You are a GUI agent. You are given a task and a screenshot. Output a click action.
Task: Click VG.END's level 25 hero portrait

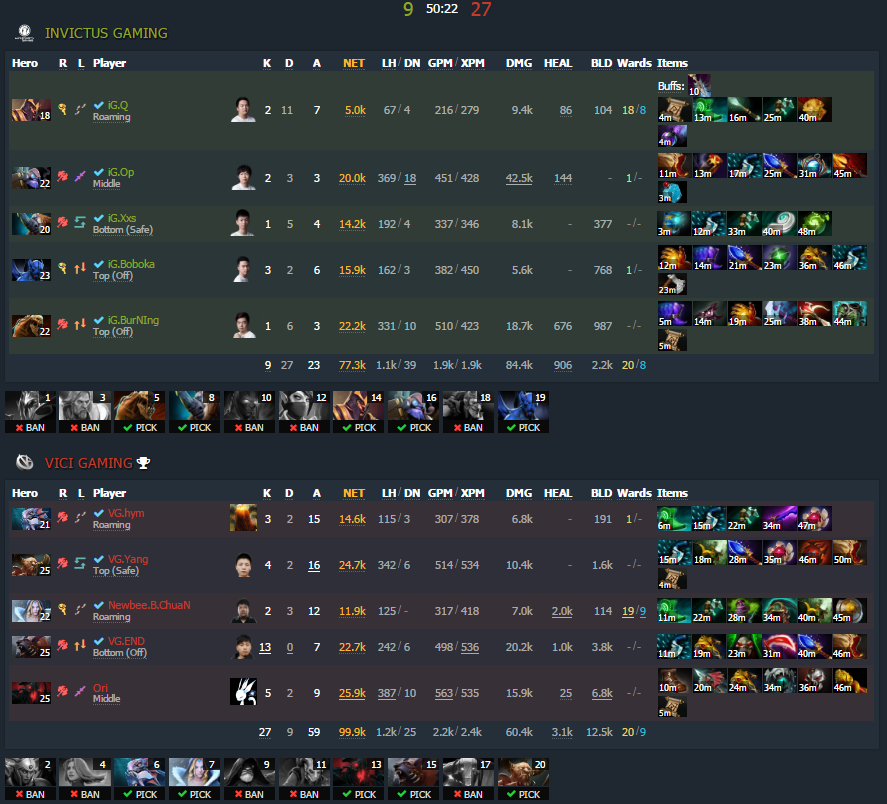[x=32, y=647]
